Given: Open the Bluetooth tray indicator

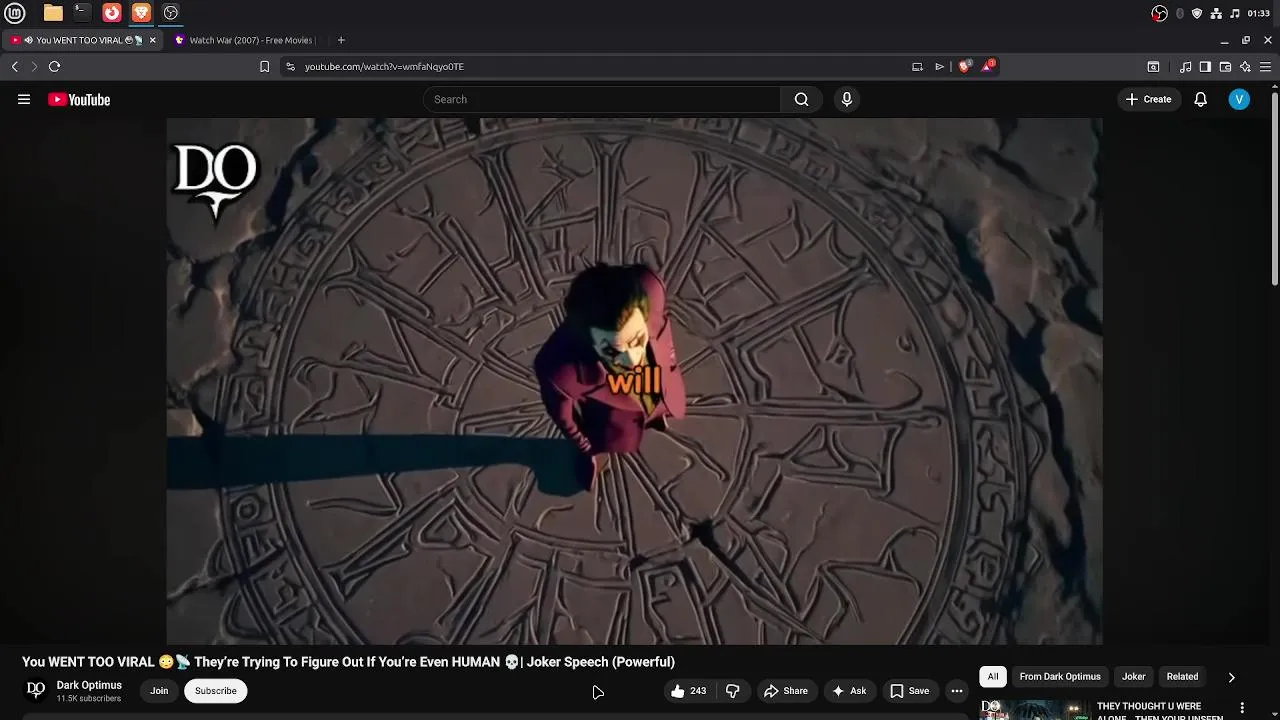Looking at the screenshot, I should [x=1180, y=13].
